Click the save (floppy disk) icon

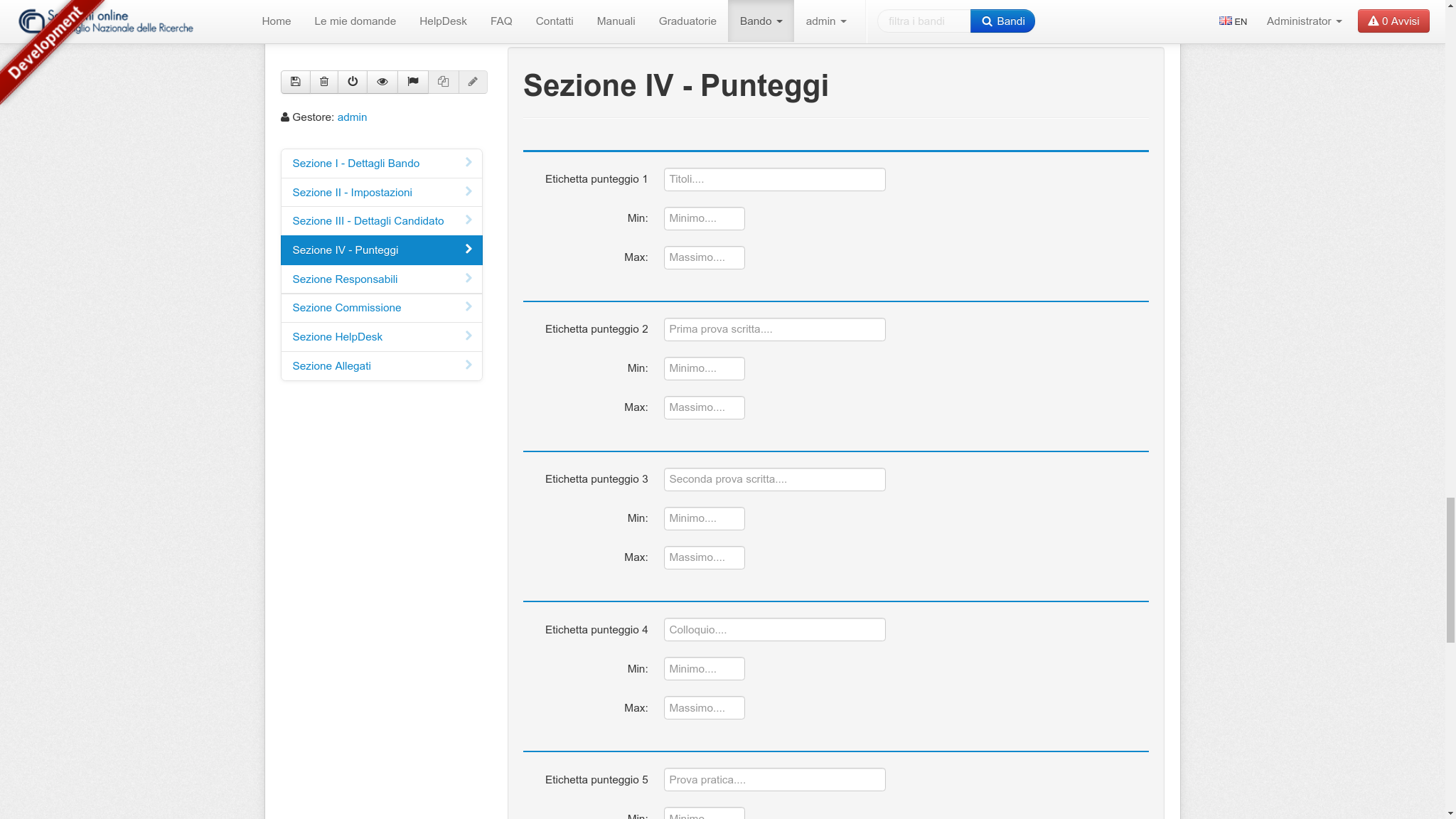[296, 82]
